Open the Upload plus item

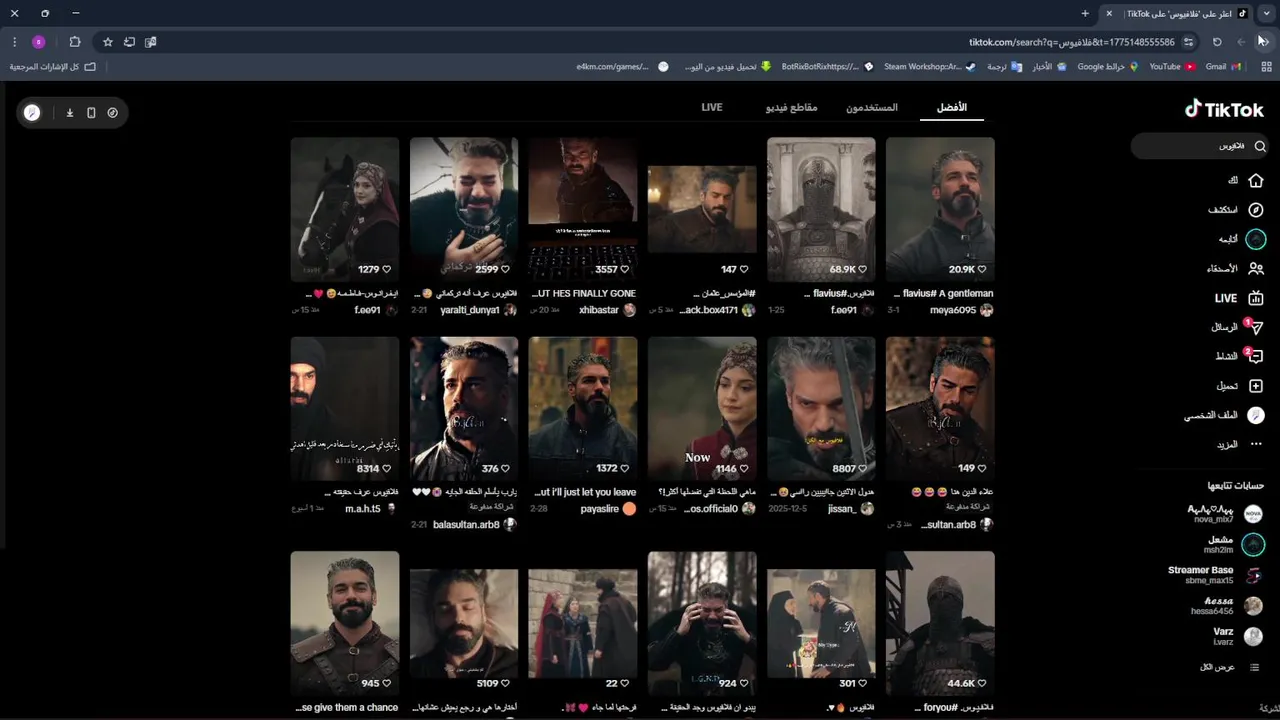click(1240, 386)
